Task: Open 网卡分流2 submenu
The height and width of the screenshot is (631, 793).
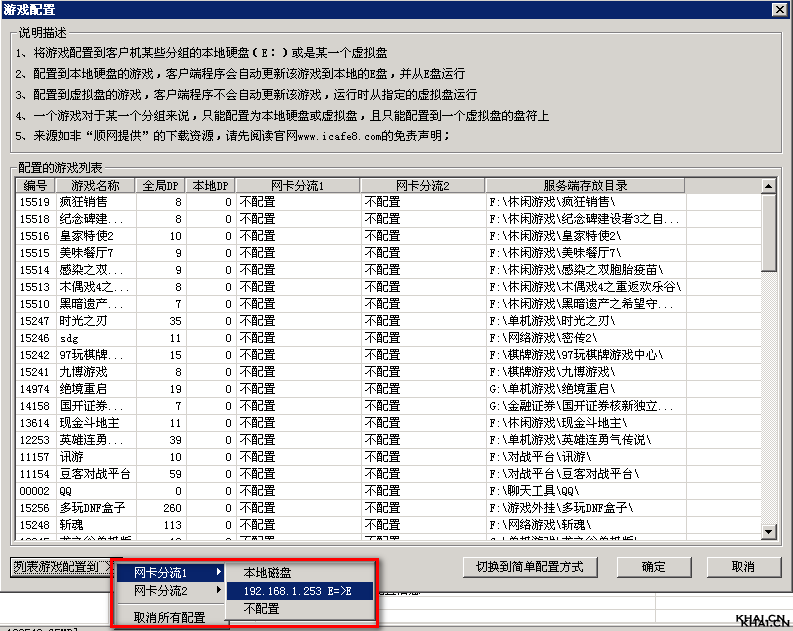Action: pyautogui.click(x=165, y=591)
